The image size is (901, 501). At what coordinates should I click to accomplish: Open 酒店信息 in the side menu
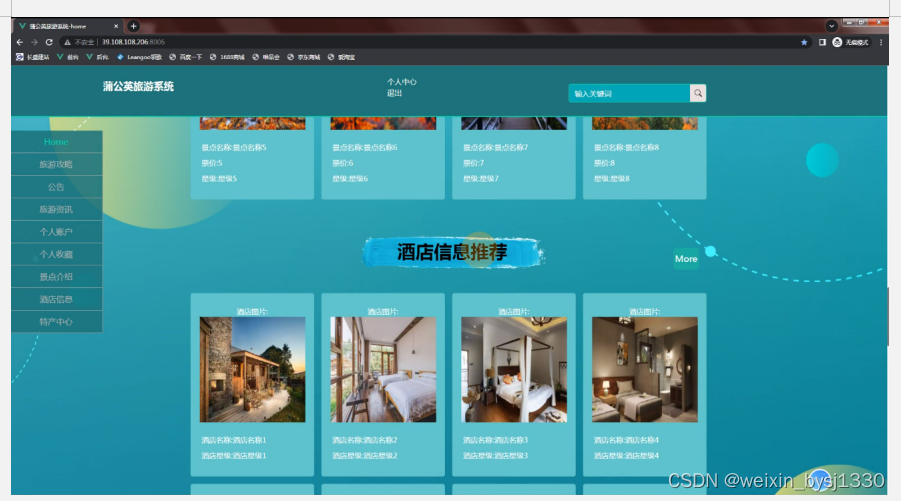[56, 299]
